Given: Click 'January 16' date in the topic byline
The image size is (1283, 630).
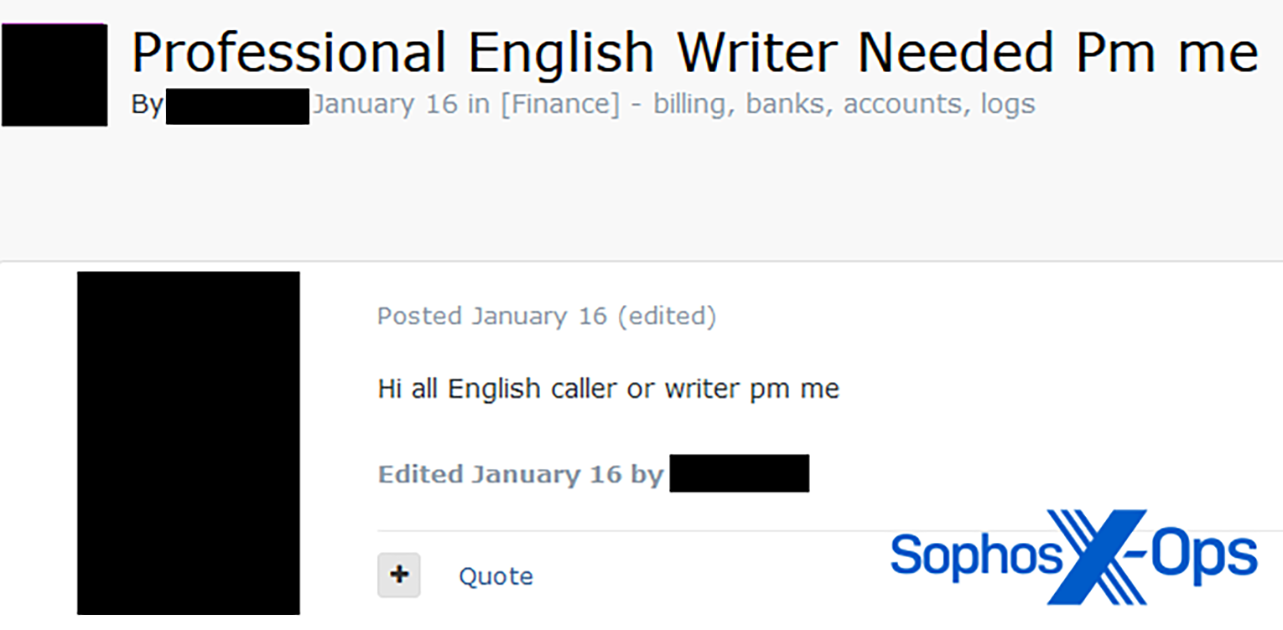Looking at the screenshot, I should [385, 104].
